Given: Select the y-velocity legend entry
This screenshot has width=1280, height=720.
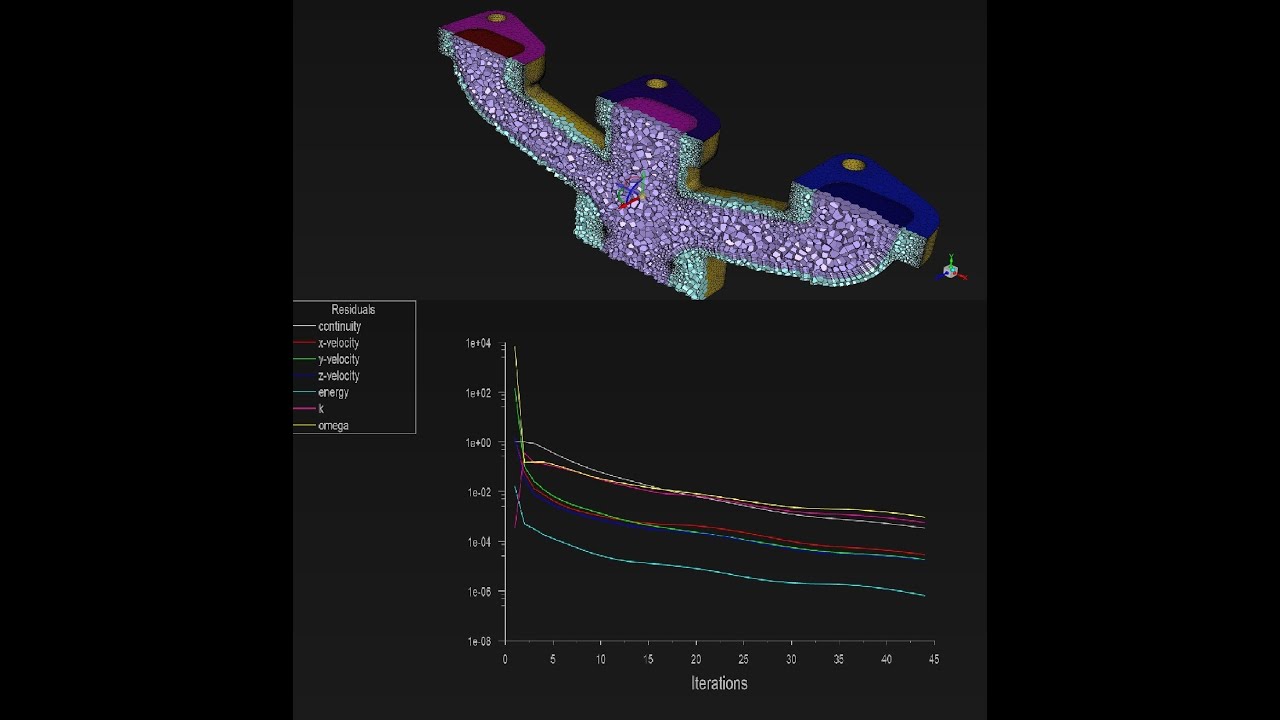Looking at the screenshot, I should pos(338,360).
